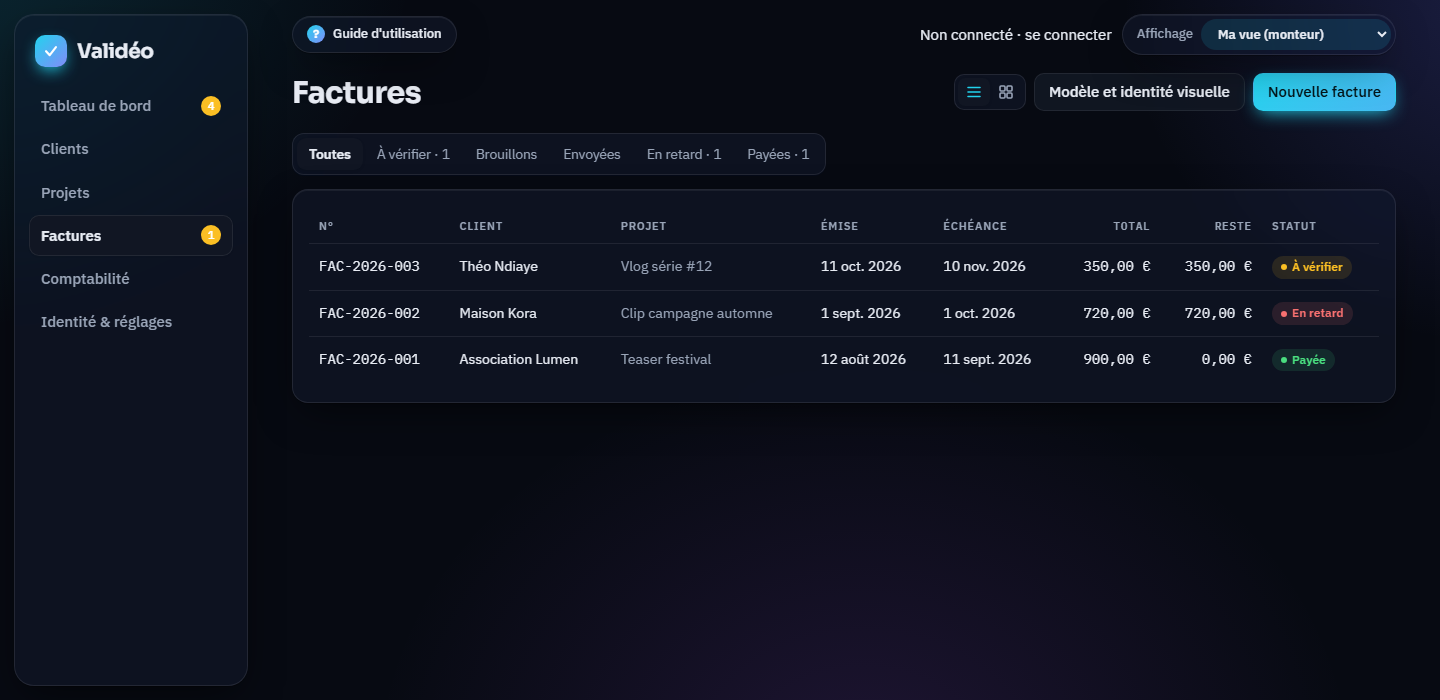
Task: Open Guide d'utilisation
Action: tap(374, 34)
